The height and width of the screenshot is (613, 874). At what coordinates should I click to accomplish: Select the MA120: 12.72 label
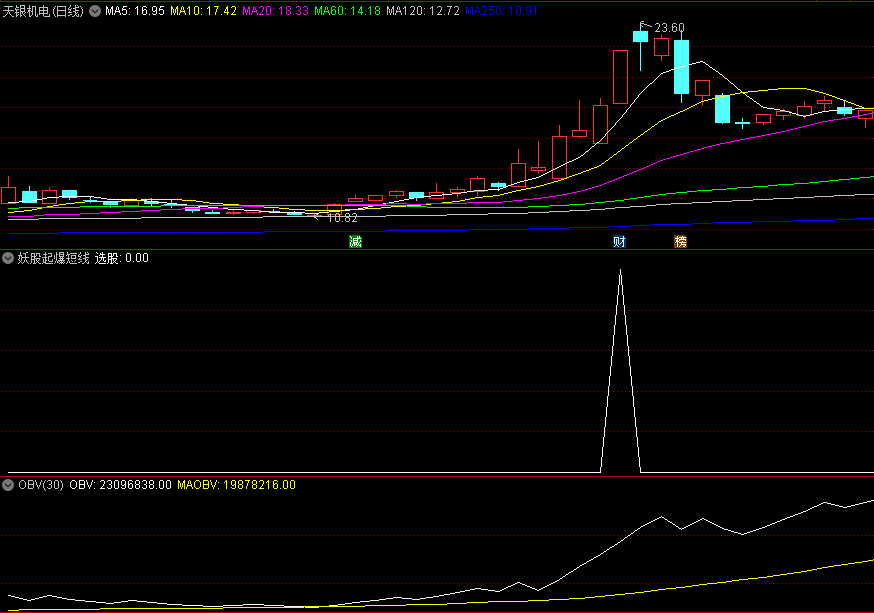click(x=423, y=11)
